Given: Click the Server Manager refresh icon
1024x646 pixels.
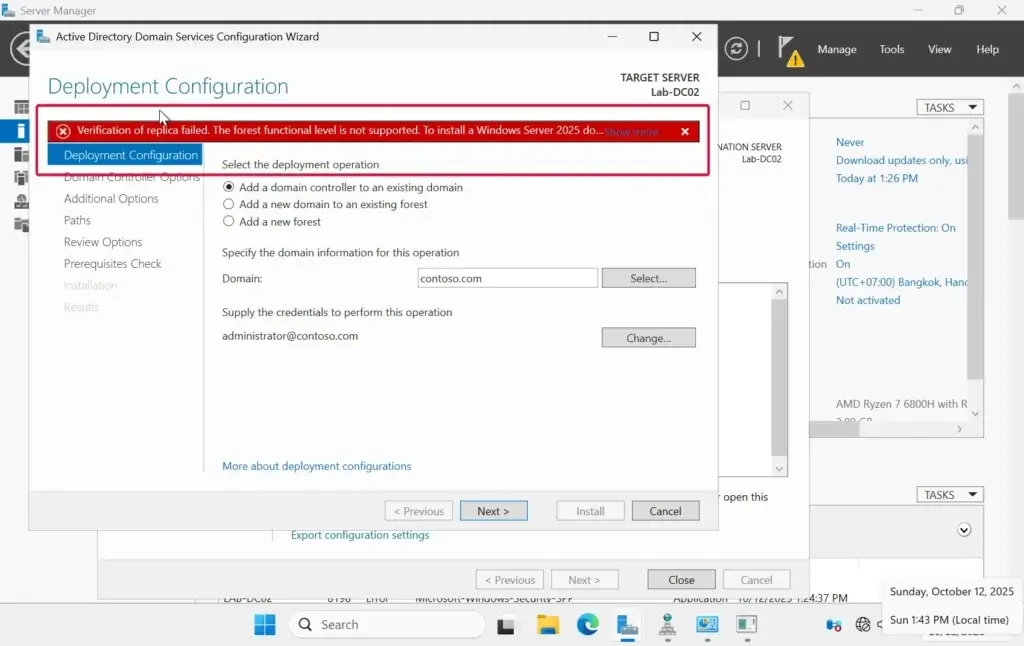Looking at the screenshot, I should click(x=737, y=49).
